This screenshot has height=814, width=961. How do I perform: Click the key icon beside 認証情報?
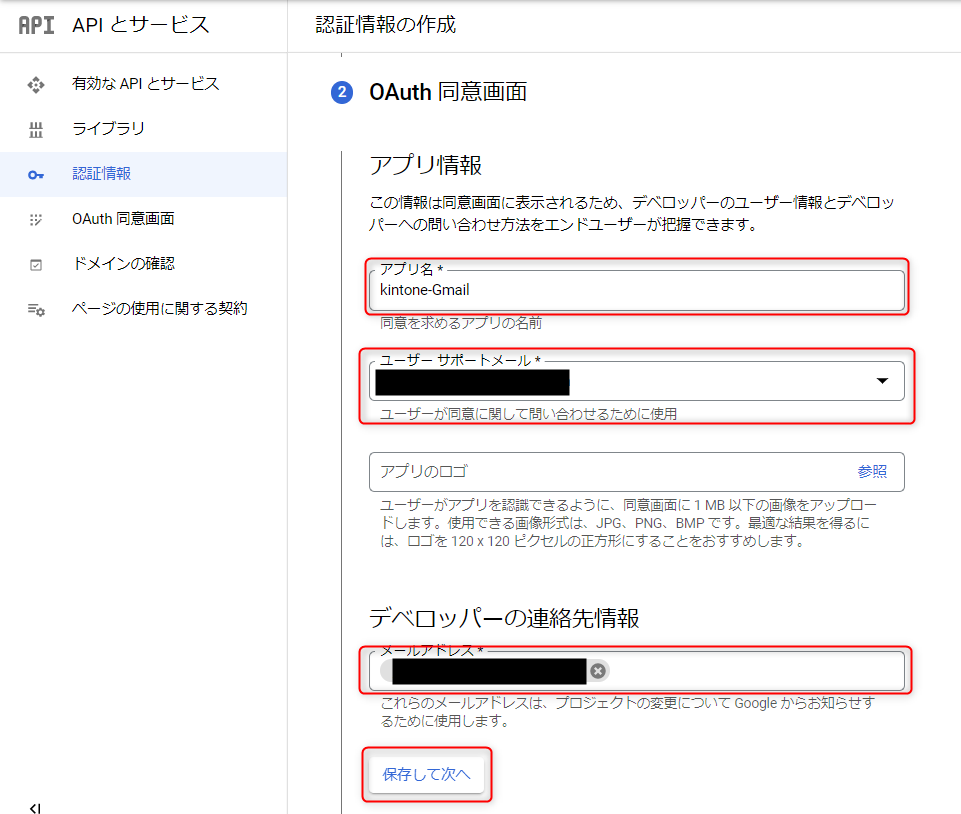point(36,174)
